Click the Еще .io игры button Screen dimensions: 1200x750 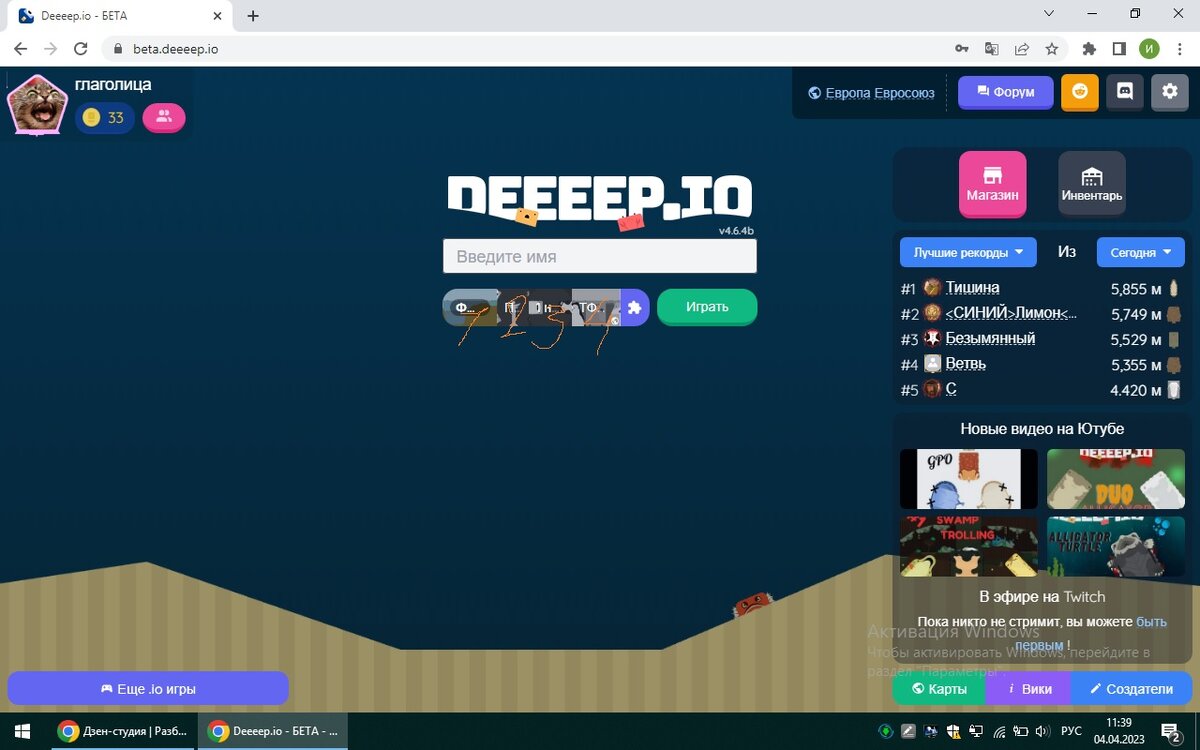pos(148,689)
